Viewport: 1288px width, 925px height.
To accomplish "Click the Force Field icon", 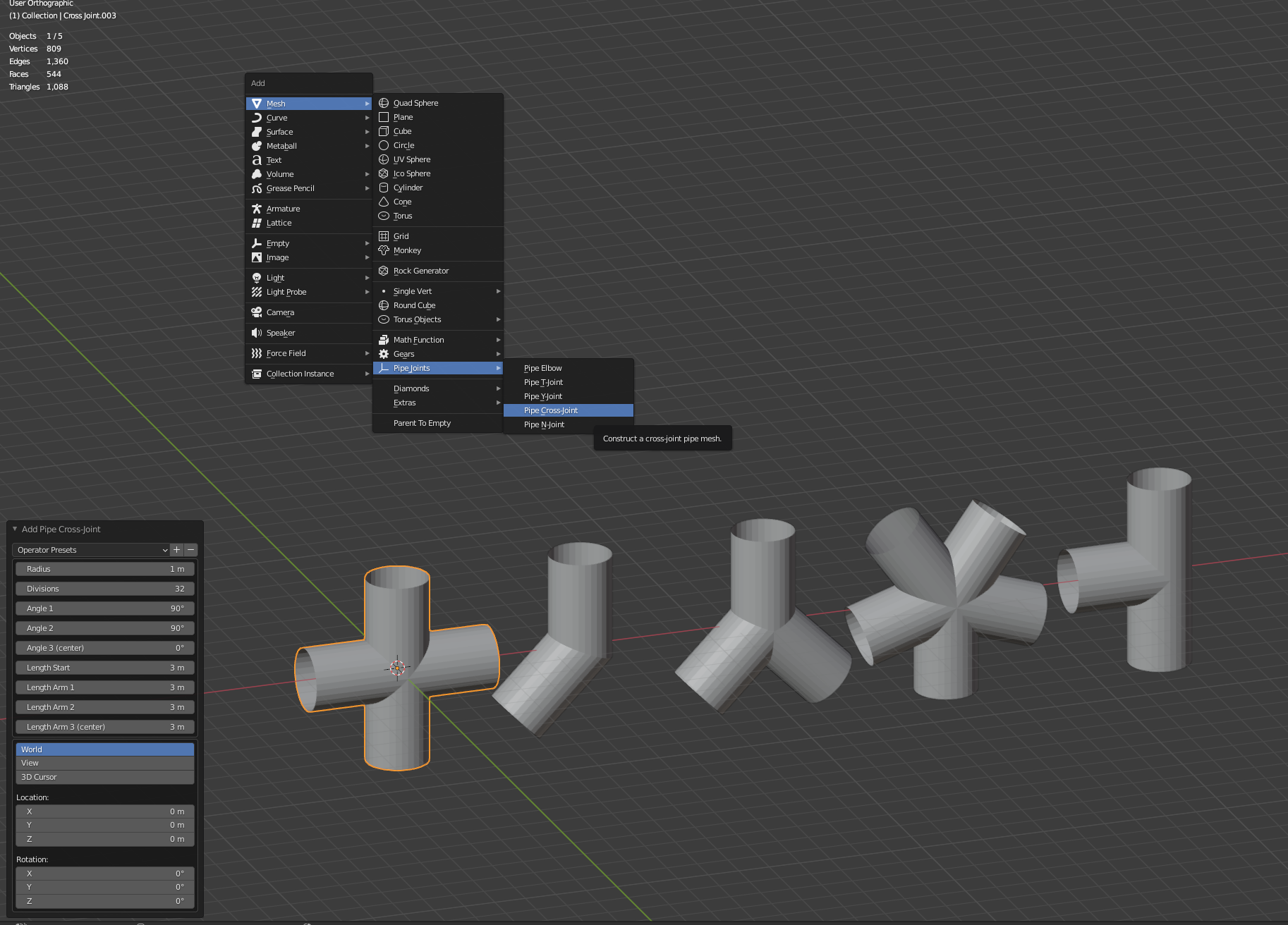I will click(257, 353).
